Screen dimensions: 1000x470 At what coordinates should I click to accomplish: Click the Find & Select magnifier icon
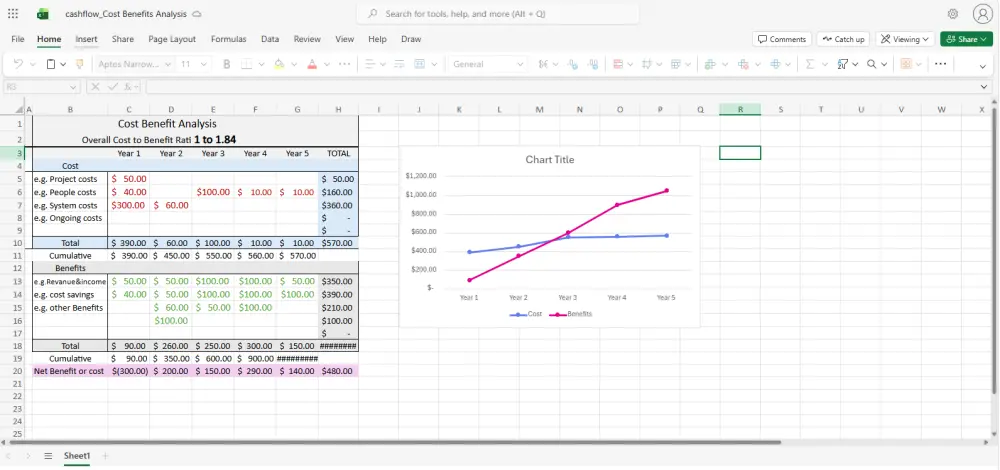[871, 64]
